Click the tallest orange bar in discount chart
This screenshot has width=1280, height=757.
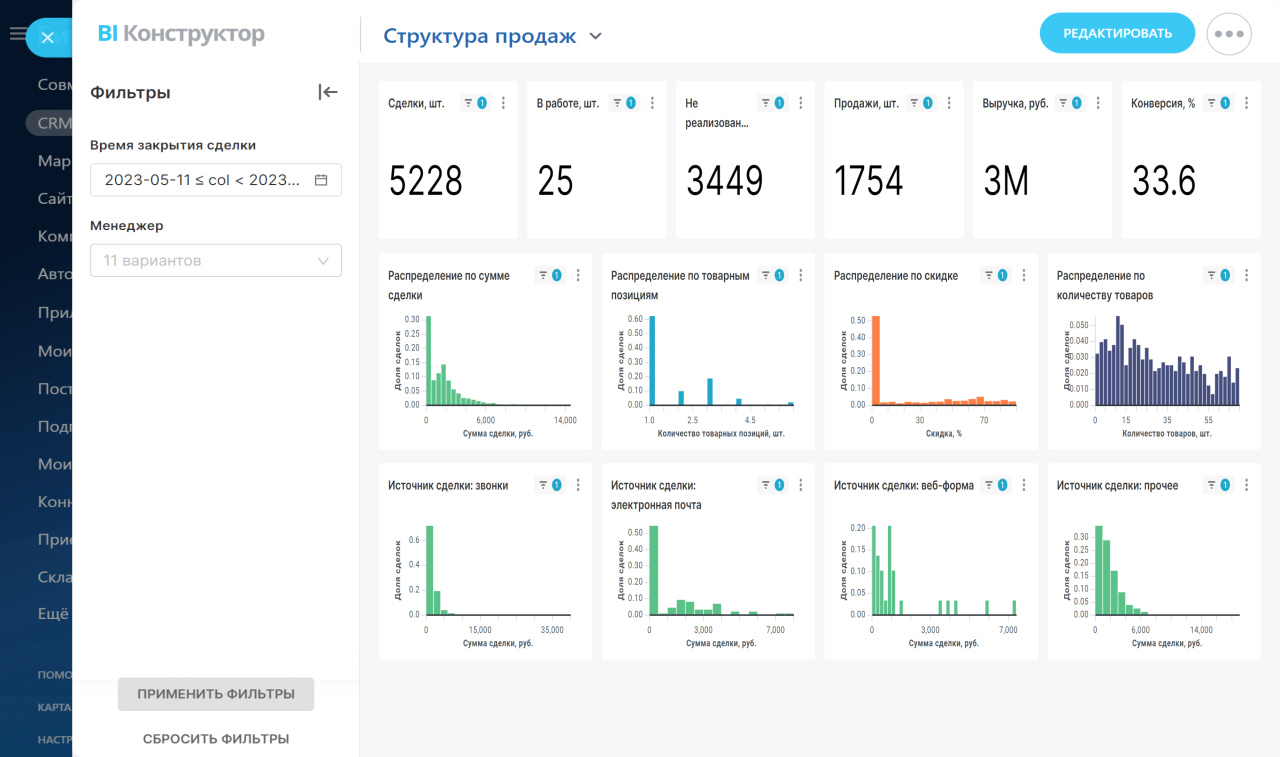[x=875, y=360]
